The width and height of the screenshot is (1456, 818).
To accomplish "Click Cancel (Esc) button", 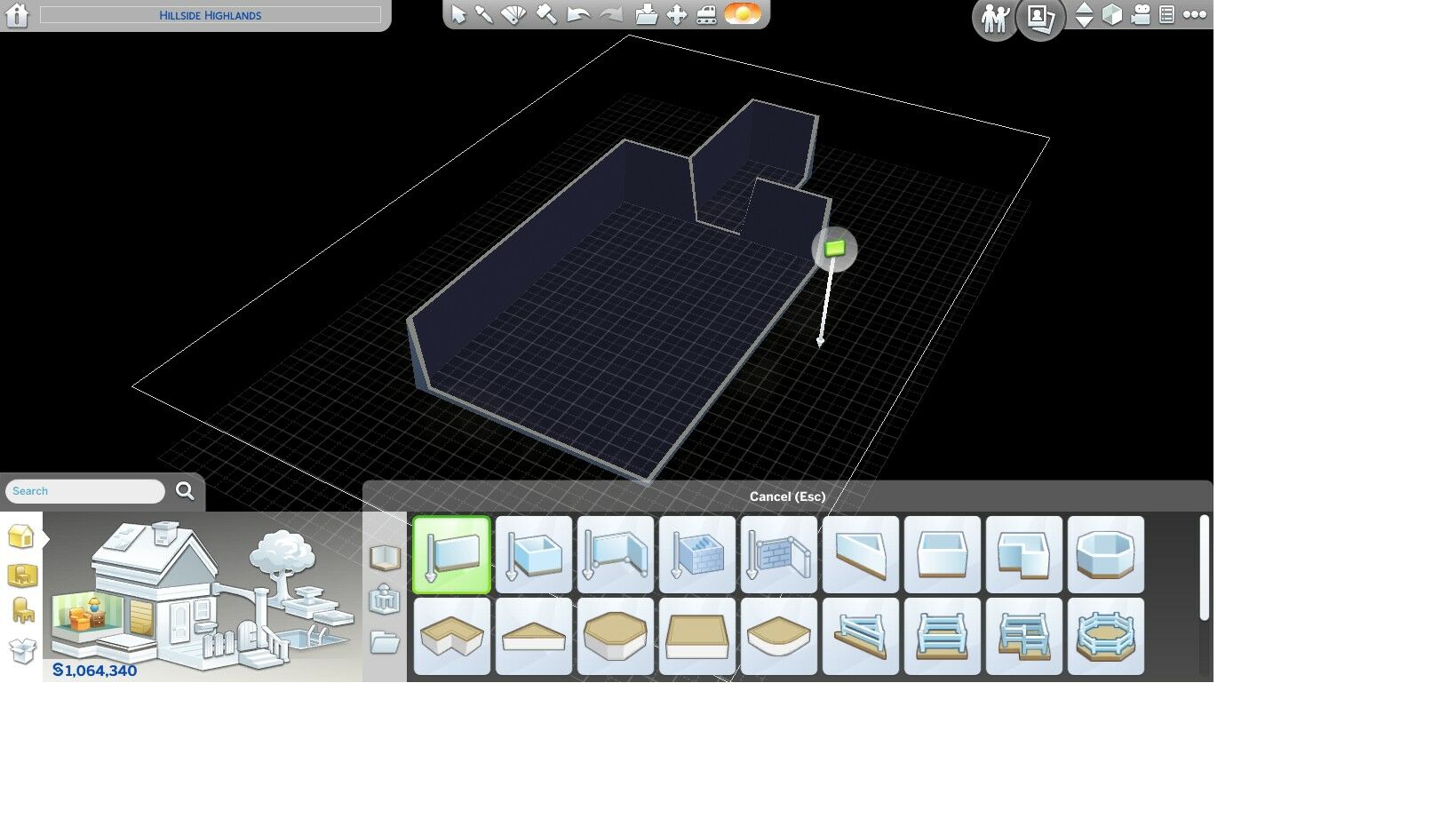I will click(787, 496).
